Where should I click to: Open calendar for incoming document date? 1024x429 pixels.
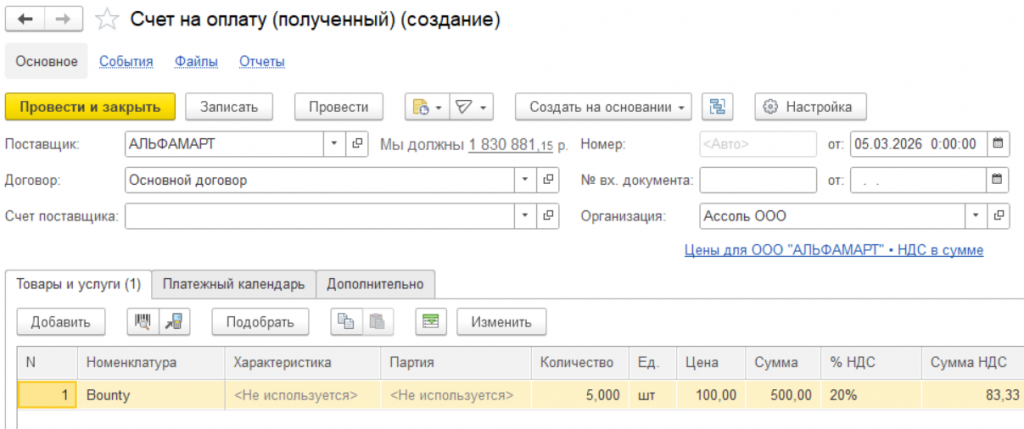tap(997, 180)
